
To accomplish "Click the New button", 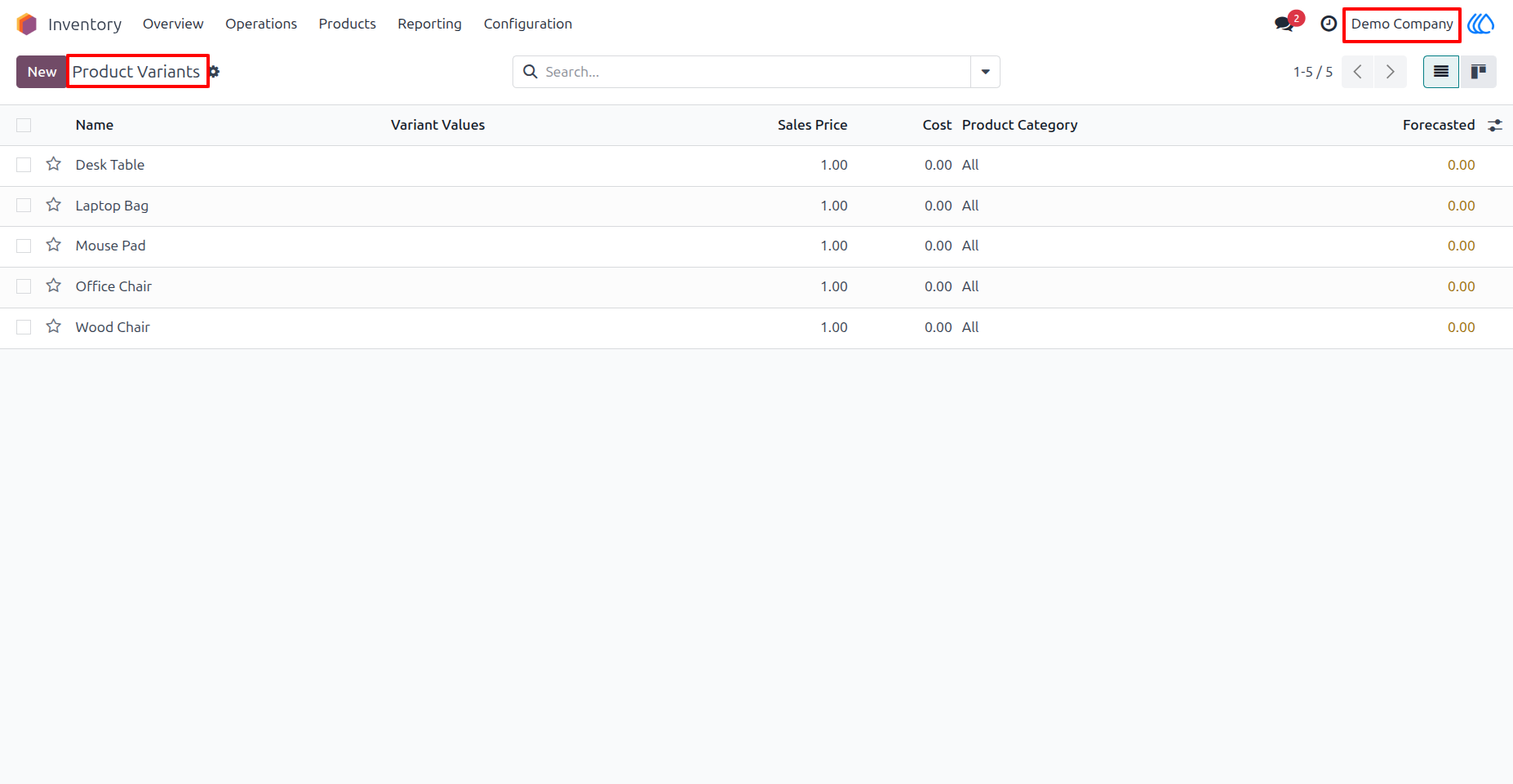I will pyautogui.click(x=42, y=72).
